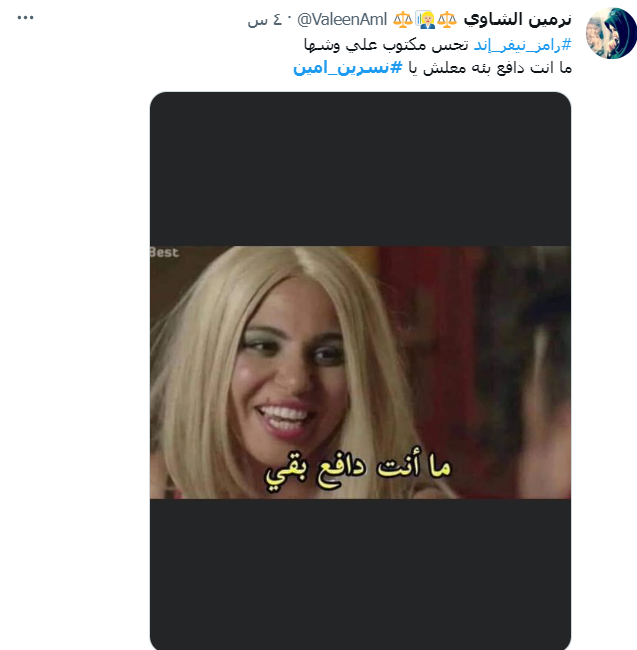The width and height of the screenshot is (637, 650).
Task: Open the hashtag #رامز_نيفر_إند
Action: pyautogui.click(x=523, y=44)
